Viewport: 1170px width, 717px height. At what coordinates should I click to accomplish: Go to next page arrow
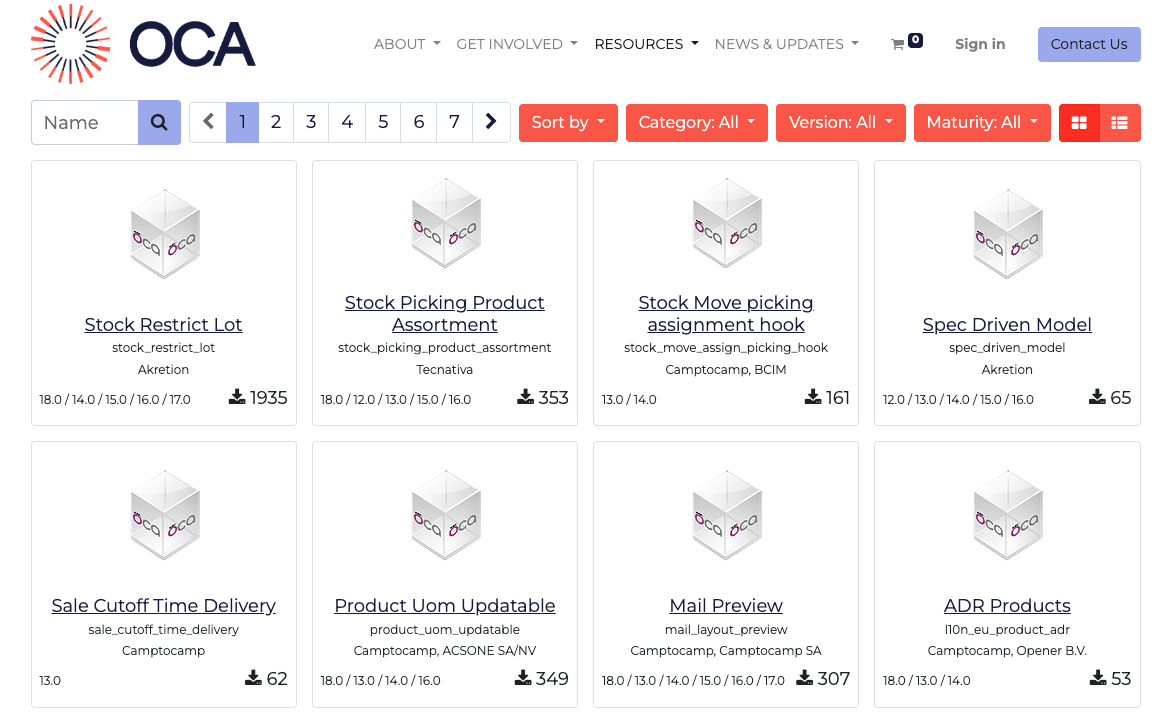491,122
